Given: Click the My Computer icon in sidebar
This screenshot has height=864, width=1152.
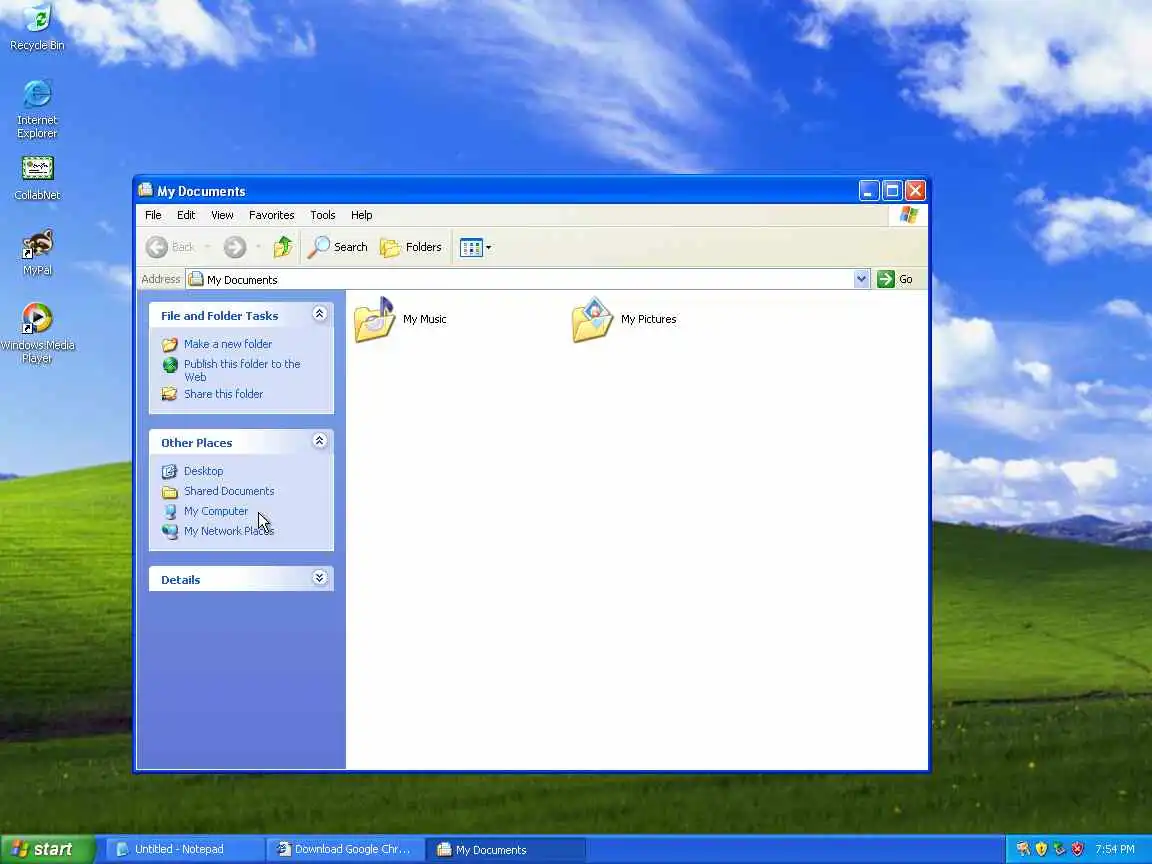Looking at the screenshot, I should click(x=170, y=511).
